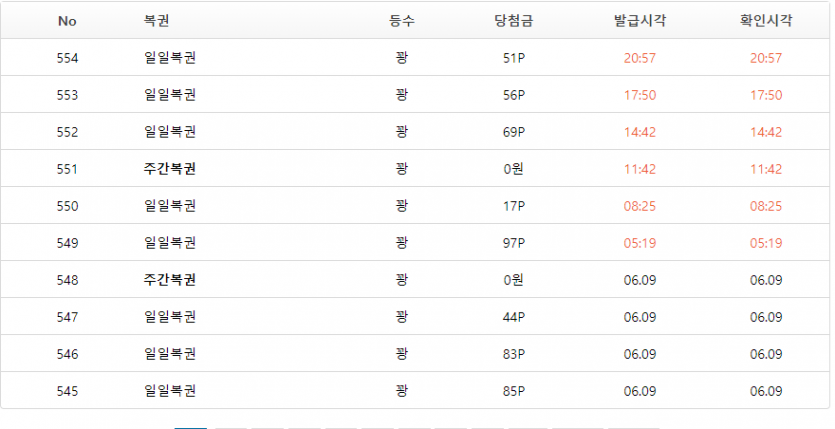Select row number 545
835x429 pixels.
[x=67, y=391]
